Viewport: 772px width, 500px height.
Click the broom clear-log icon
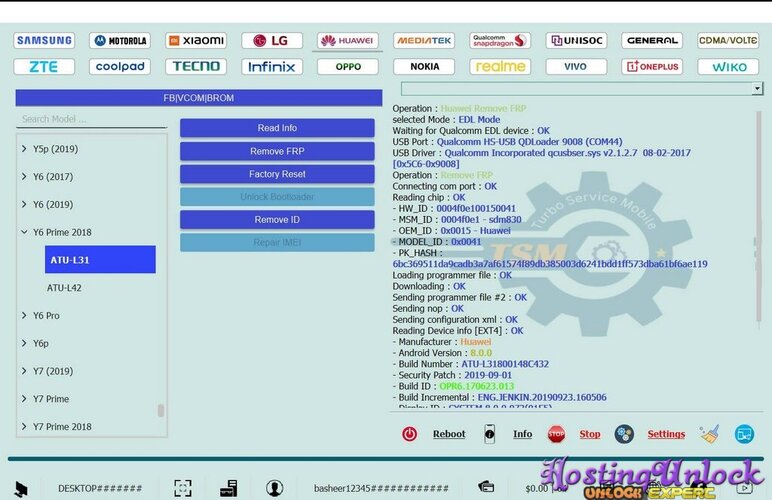[709, 434]
